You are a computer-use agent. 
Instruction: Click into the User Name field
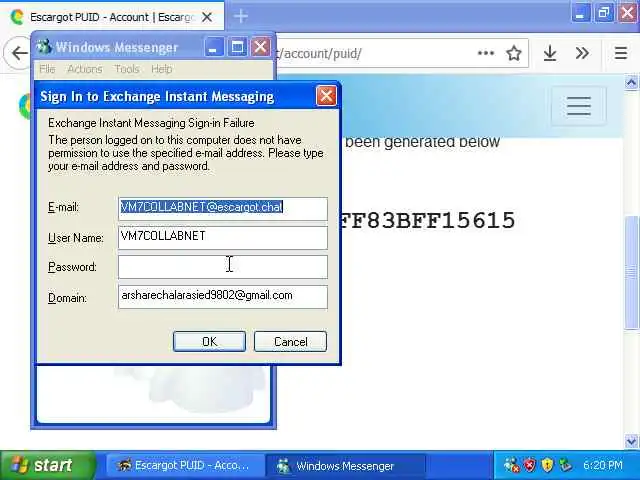223,238
